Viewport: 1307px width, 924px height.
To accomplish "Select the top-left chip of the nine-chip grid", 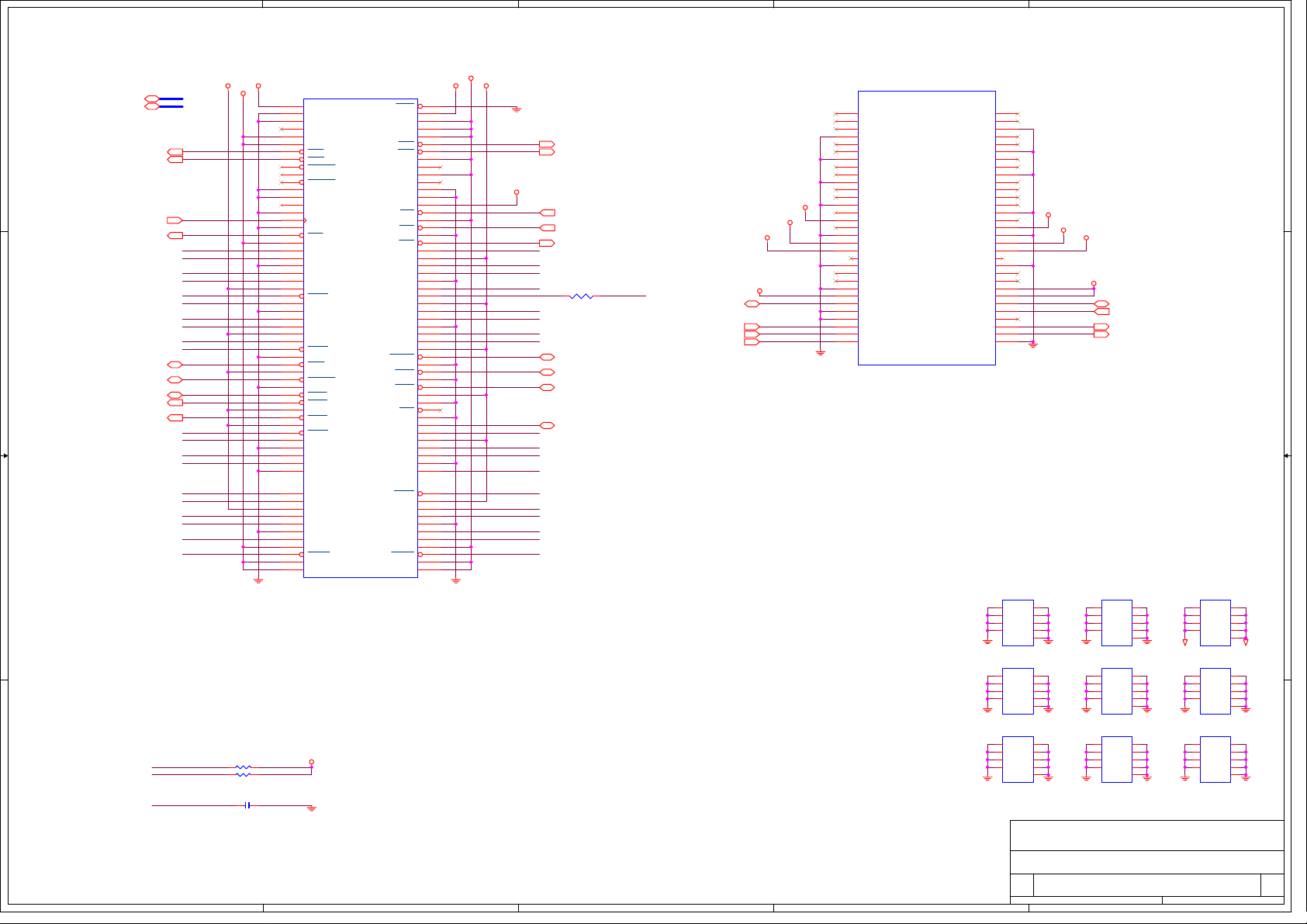I will [1018, 623].
